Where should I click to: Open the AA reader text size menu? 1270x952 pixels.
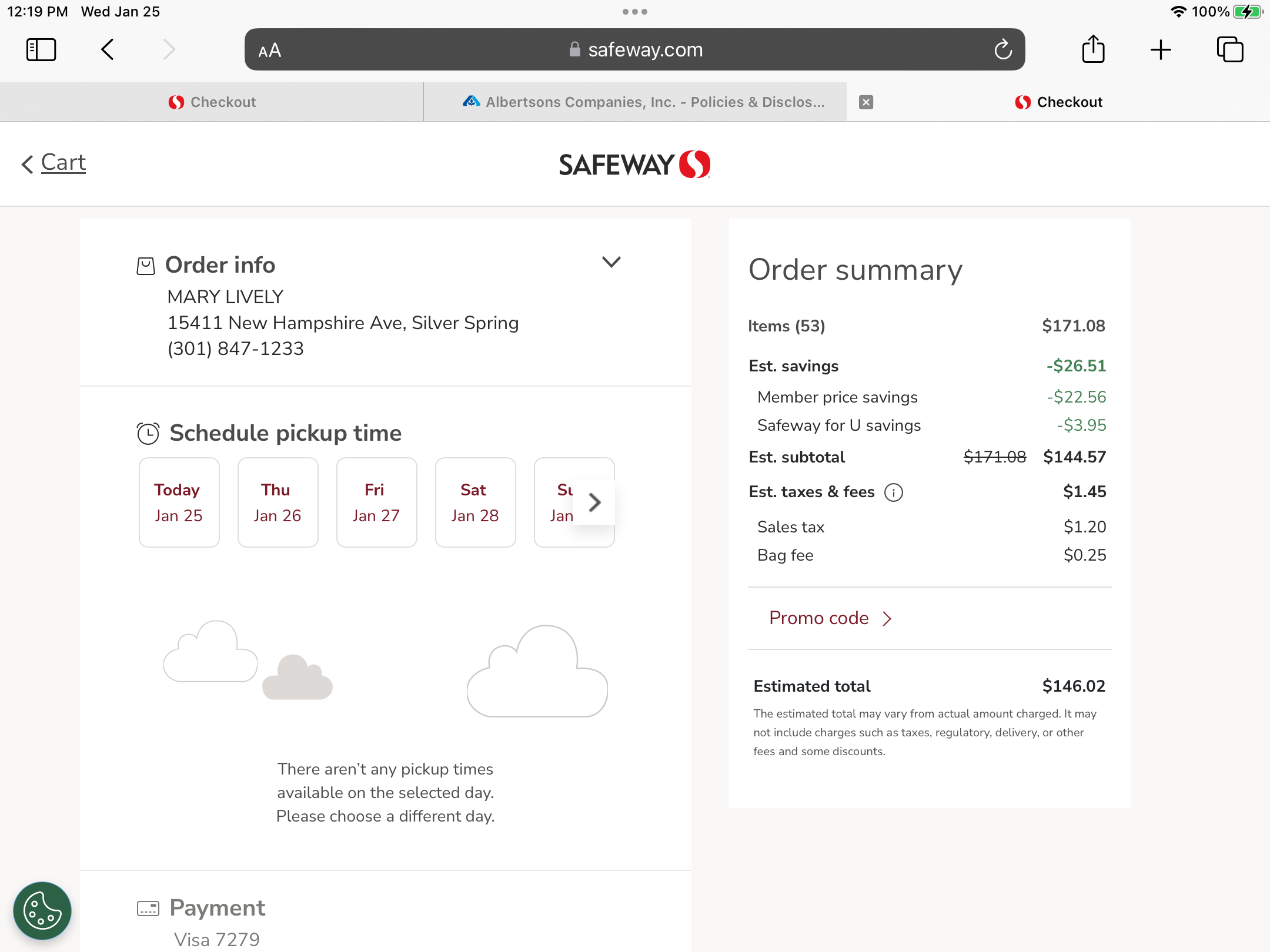point(270,51)
